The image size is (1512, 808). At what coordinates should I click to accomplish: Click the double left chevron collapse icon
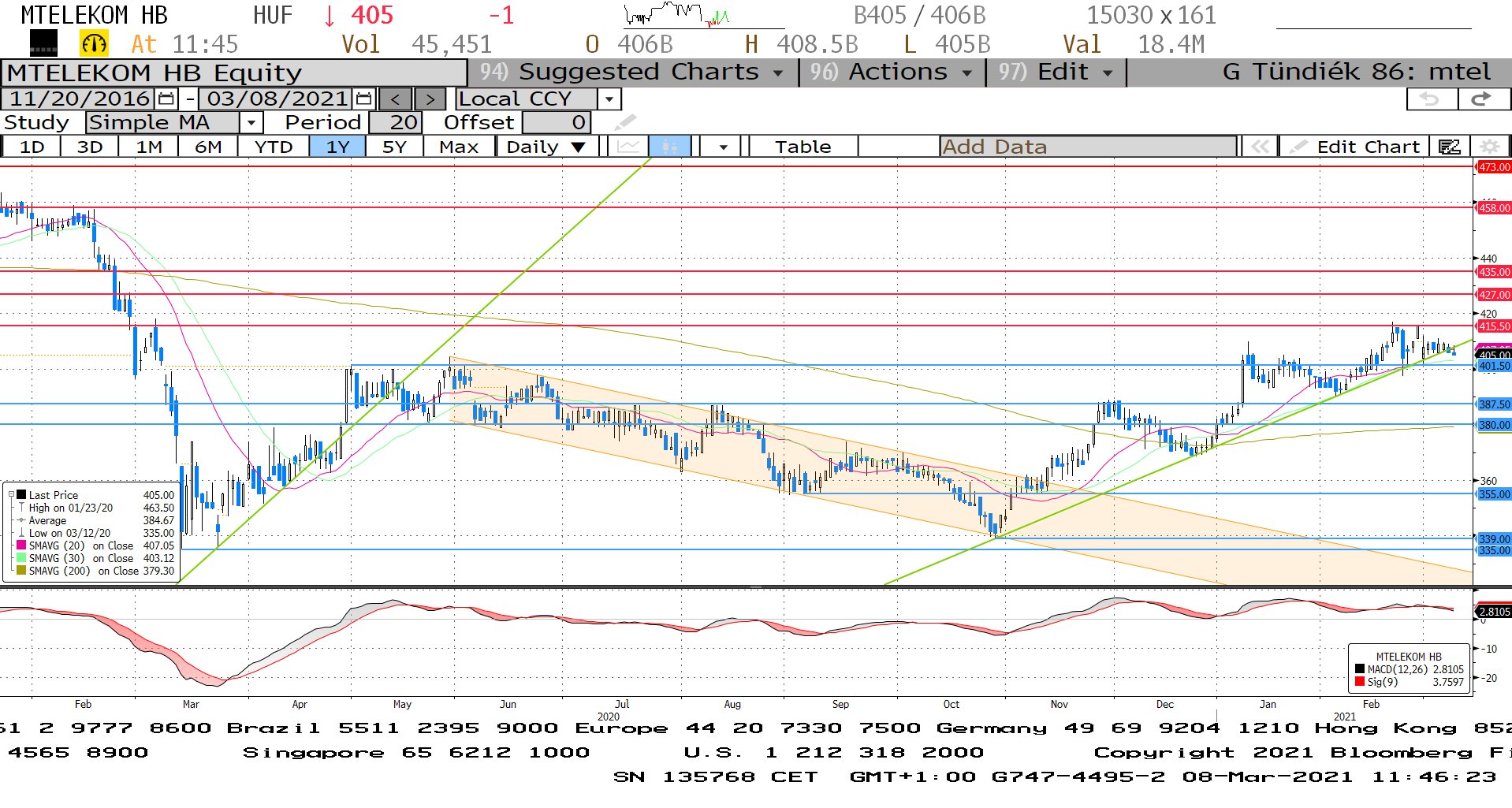point(1260,147)
